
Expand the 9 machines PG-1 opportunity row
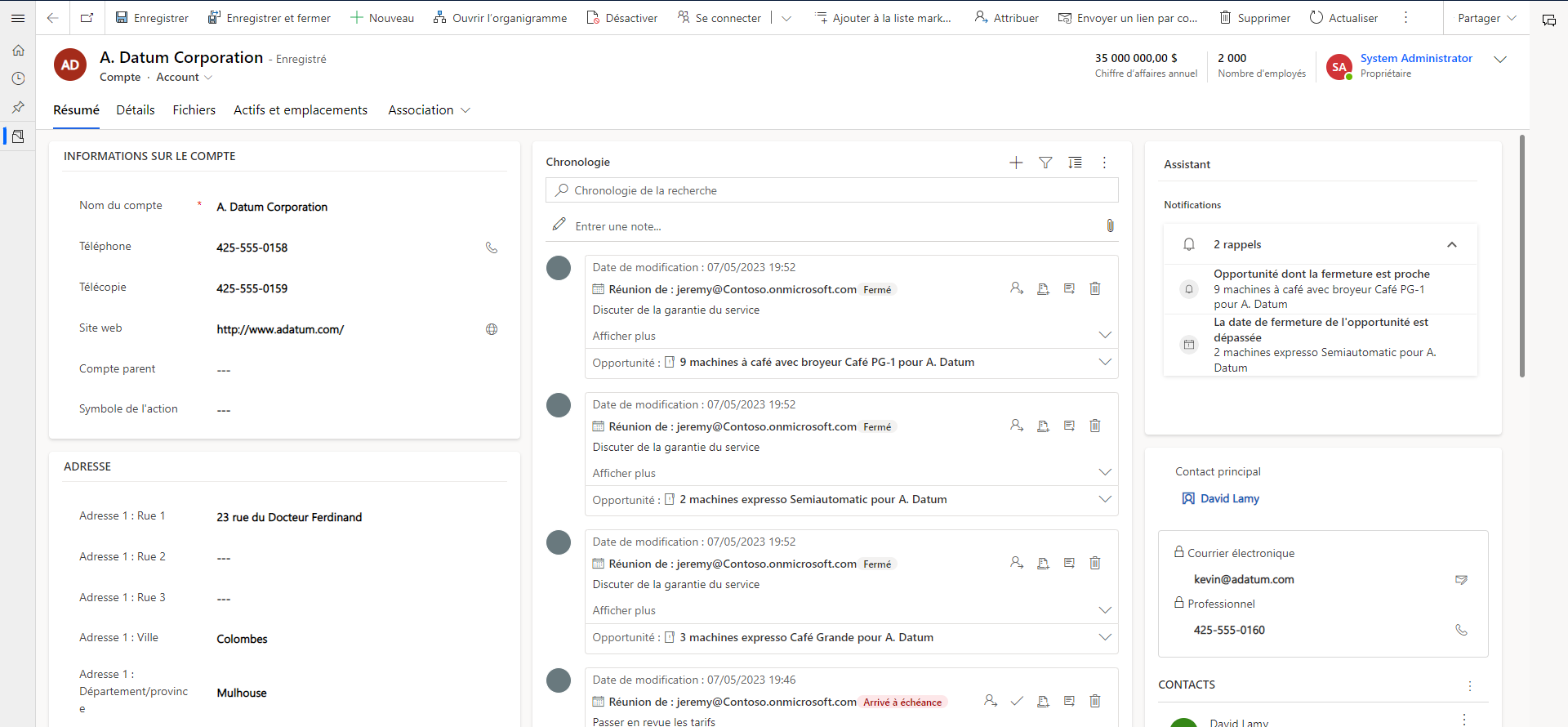point(1105,362)
